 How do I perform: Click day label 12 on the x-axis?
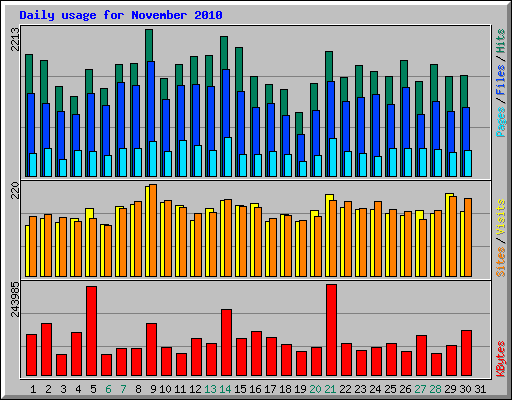coord(195,389)
